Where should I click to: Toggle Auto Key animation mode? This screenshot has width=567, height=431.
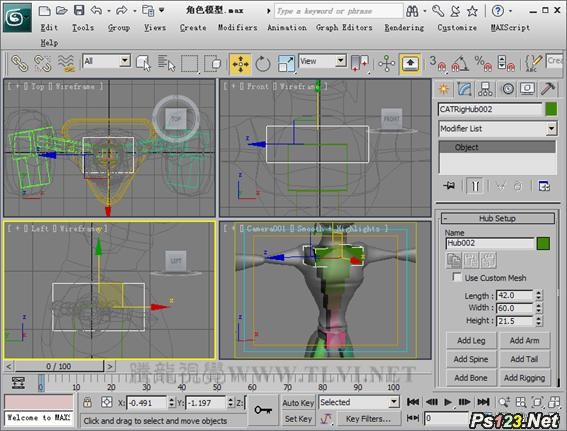tap(298, 402)
